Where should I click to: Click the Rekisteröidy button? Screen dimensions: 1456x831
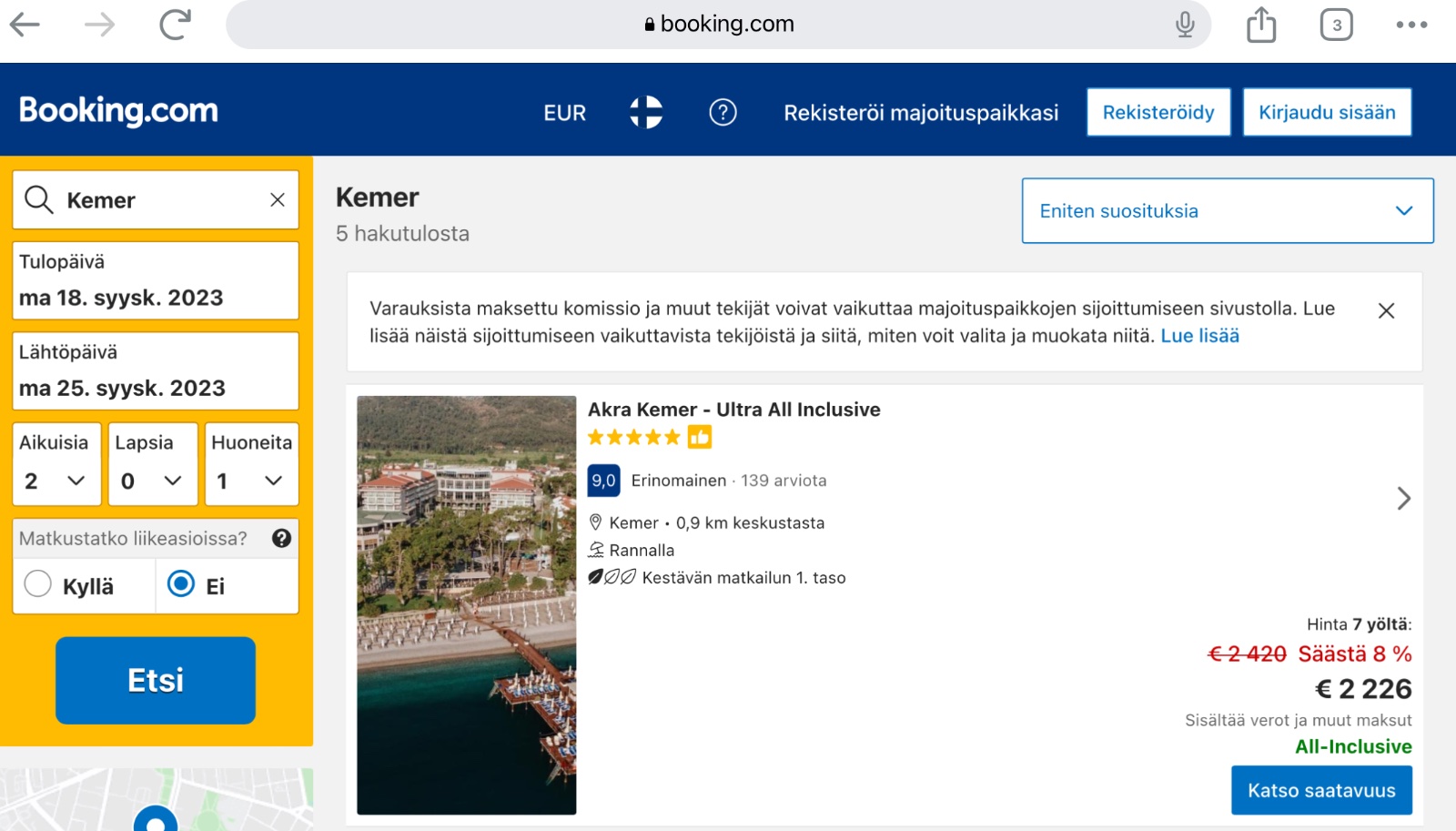(1158, 112)
